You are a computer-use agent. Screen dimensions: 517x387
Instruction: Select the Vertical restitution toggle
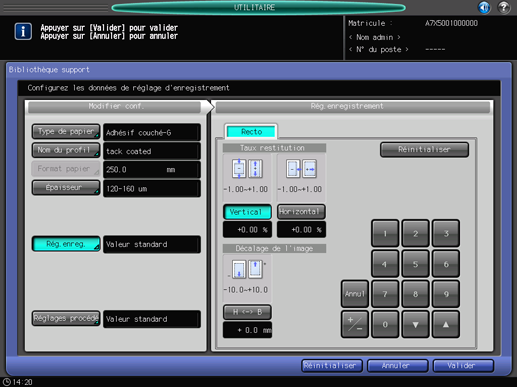pos(247,212)
